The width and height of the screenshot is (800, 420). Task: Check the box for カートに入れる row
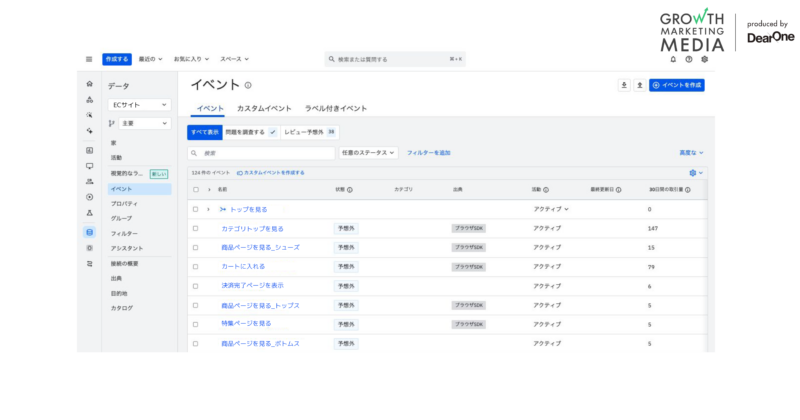click(x=196, y=267)
